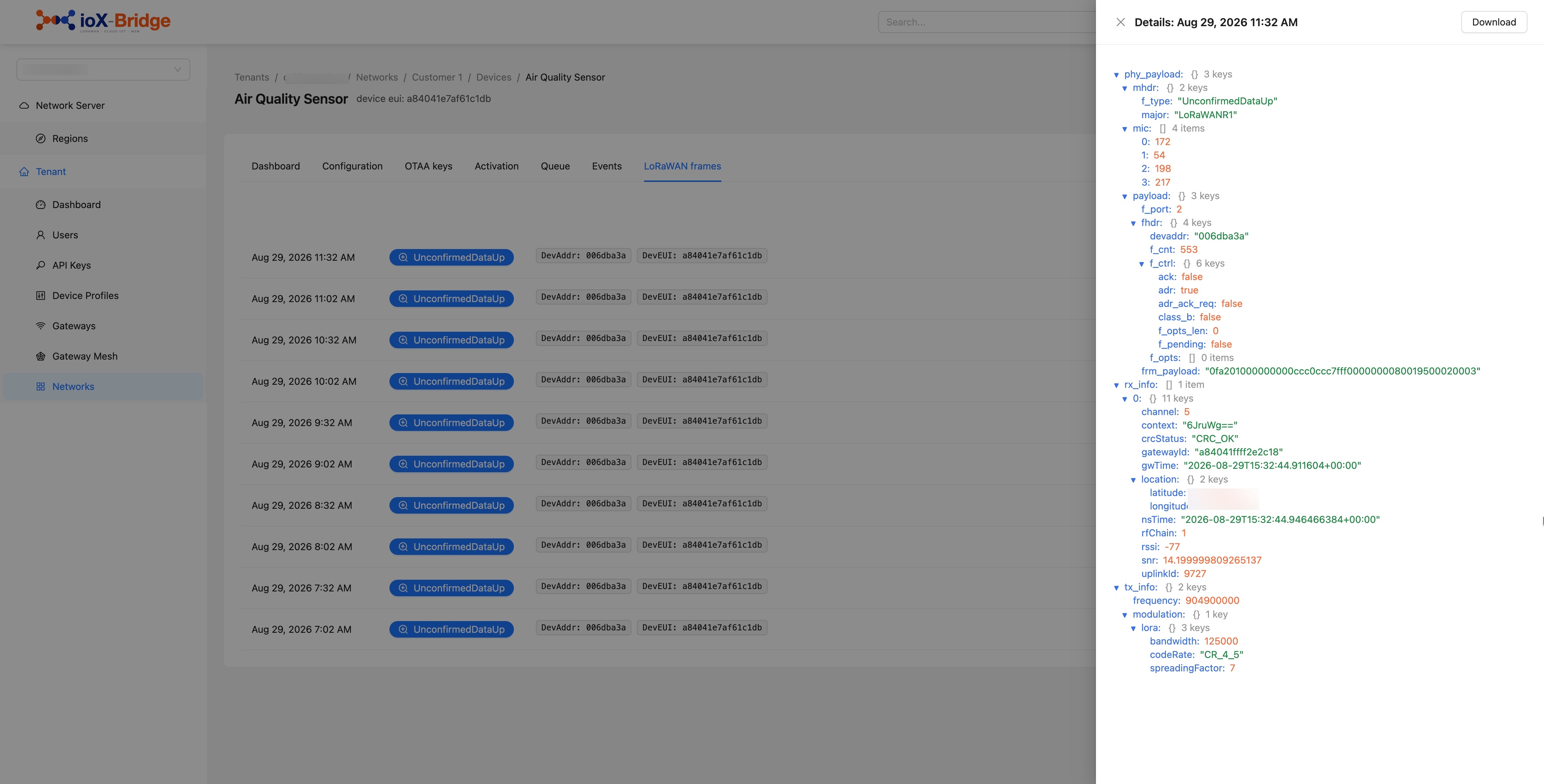Viewport: 1544px width, 784px height.
Task: Open Device Profiles in sidebar
Action: coord(85,295)
